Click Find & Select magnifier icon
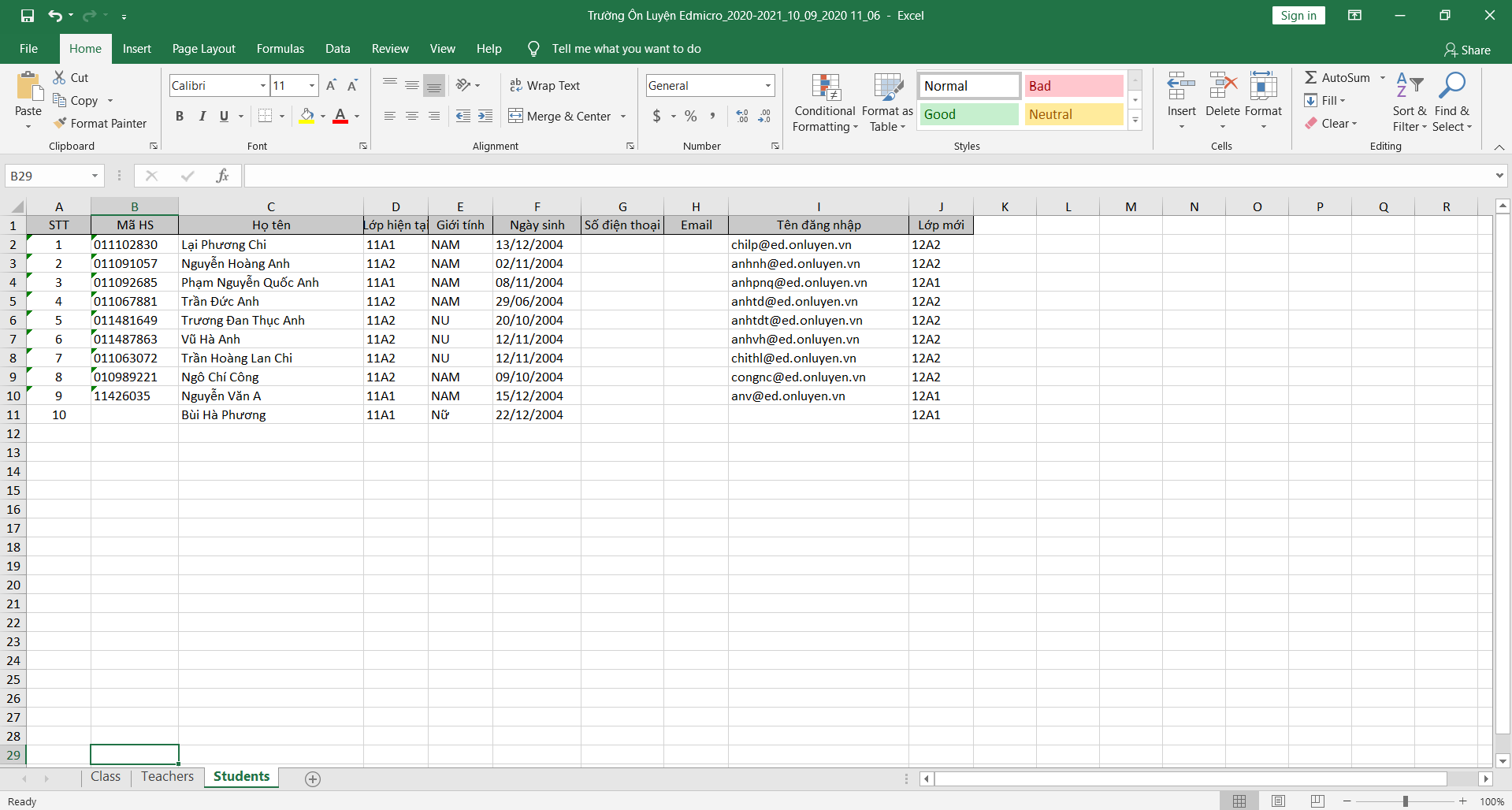 pyautogui.click(x=1451, y=87)
